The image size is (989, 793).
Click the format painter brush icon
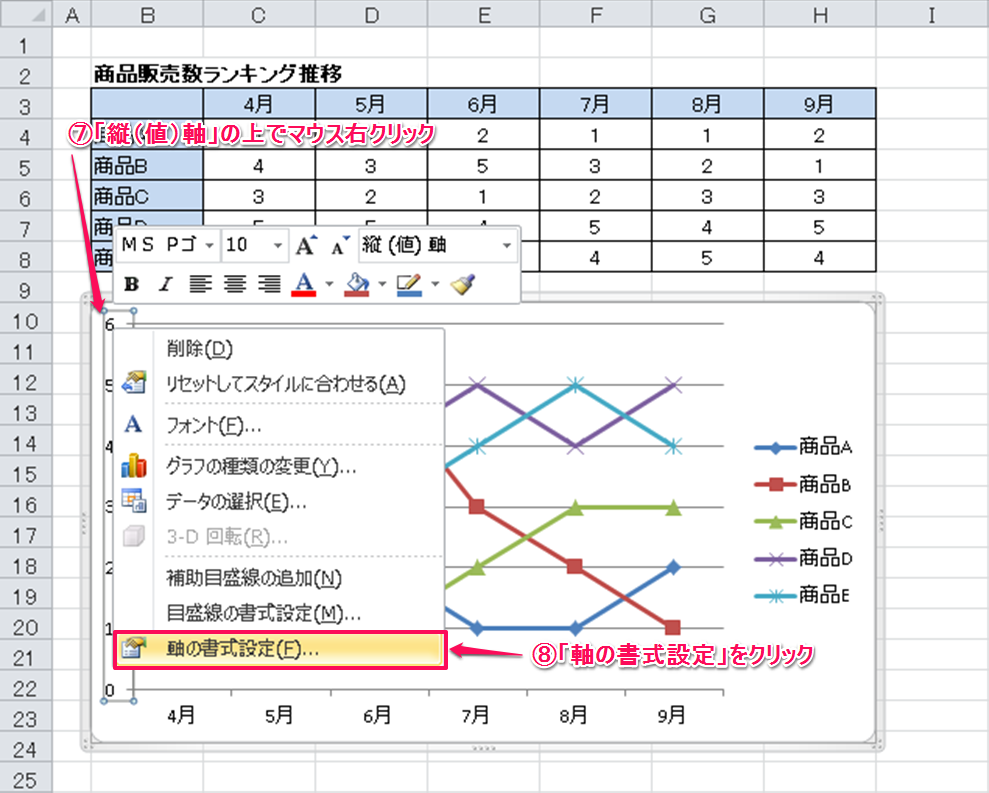461,284
